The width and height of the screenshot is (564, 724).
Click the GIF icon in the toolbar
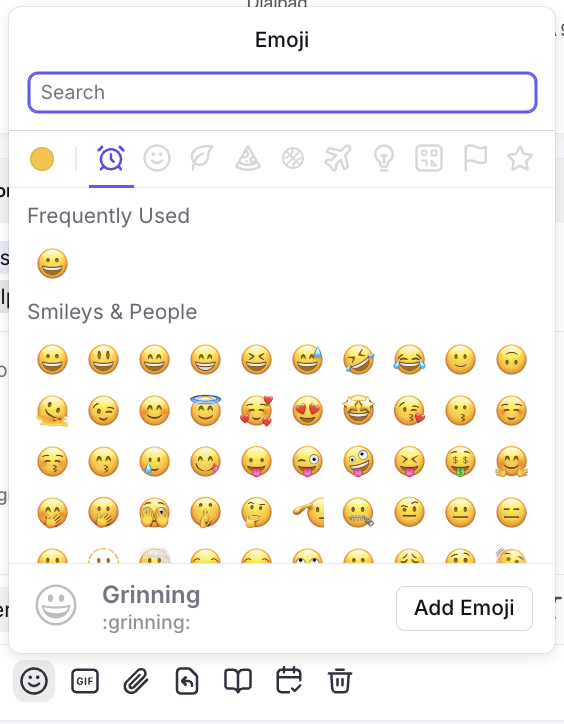pos(85,681)
